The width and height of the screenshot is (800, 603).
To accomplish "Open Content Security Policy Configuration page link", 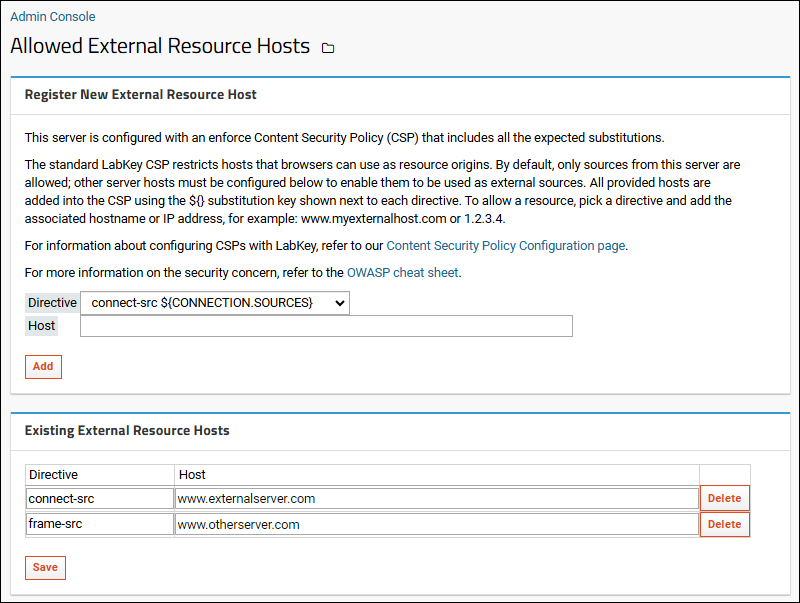I will (506, 245).
